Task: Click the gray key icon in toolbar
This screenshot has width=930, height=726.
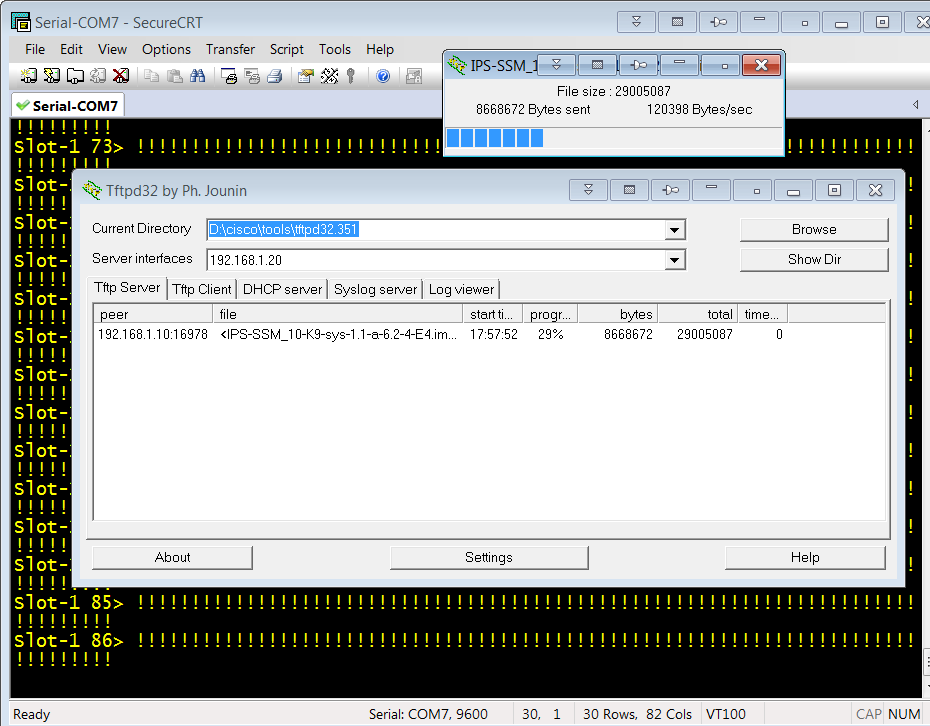Action: click(x=351, y=75)
